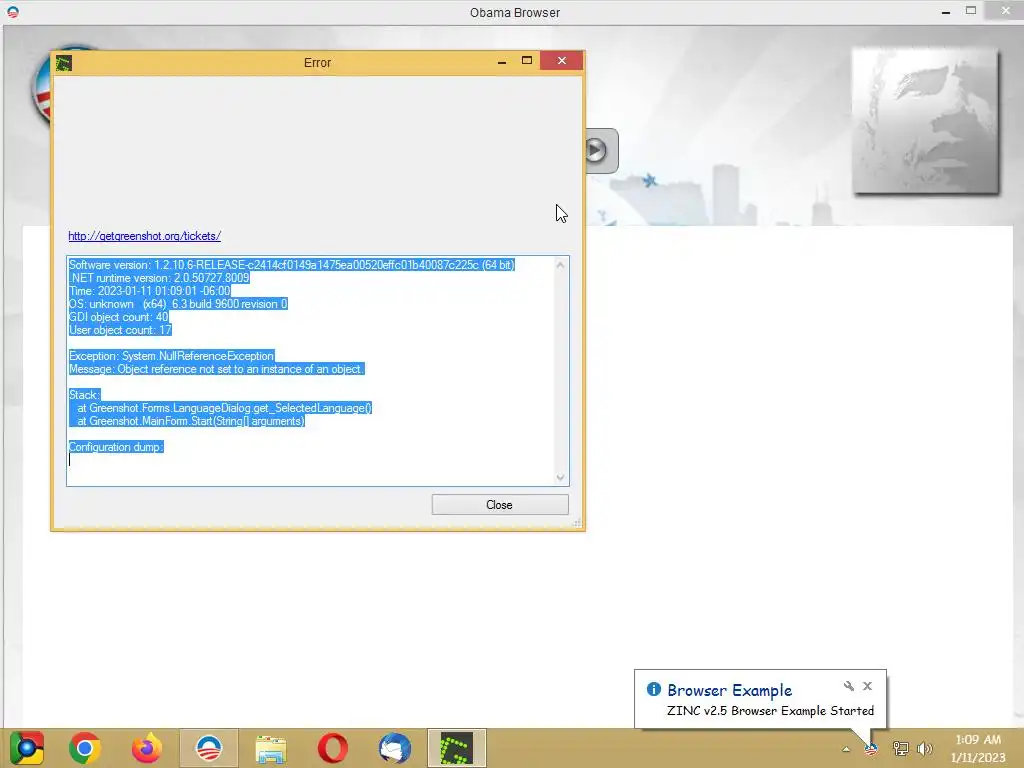The image size is (1024, 768).
Task: Maximize the Error dialog
Action: [x=527, y=61]
